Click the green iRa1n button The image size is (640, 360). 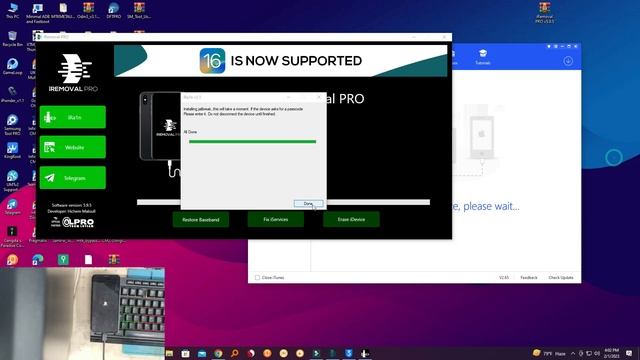tap(73, 117)
